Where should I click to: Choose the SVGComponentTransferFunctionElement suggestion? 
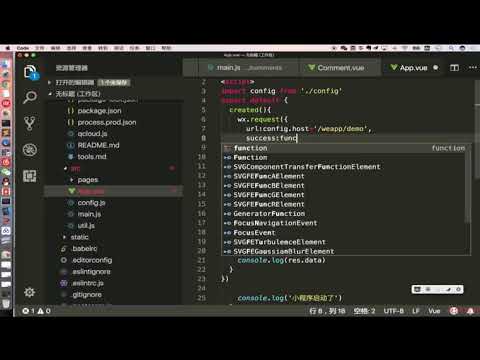344,167
